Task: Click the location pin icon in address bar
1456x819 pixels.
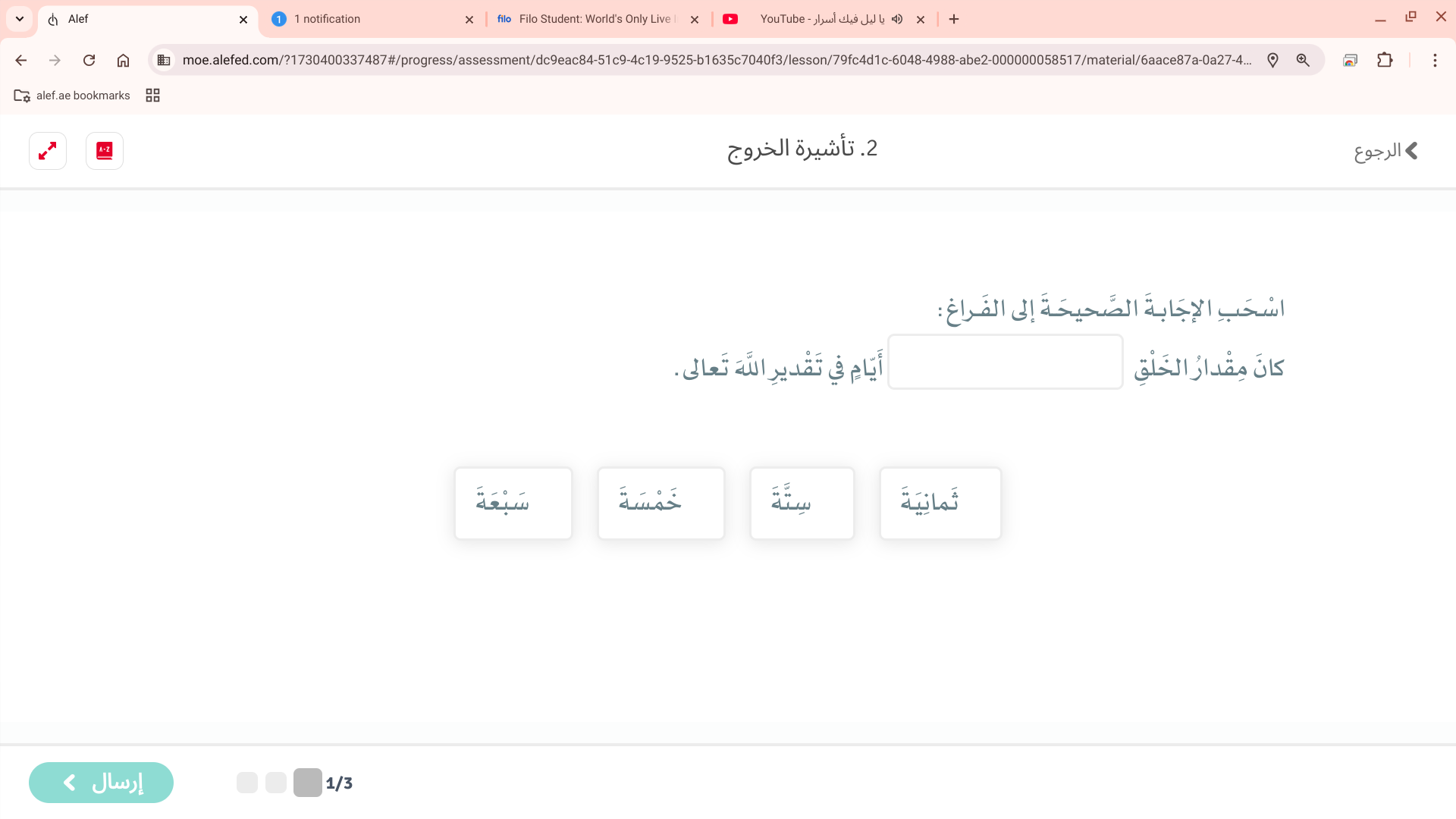Action: tap(1272, 60)
